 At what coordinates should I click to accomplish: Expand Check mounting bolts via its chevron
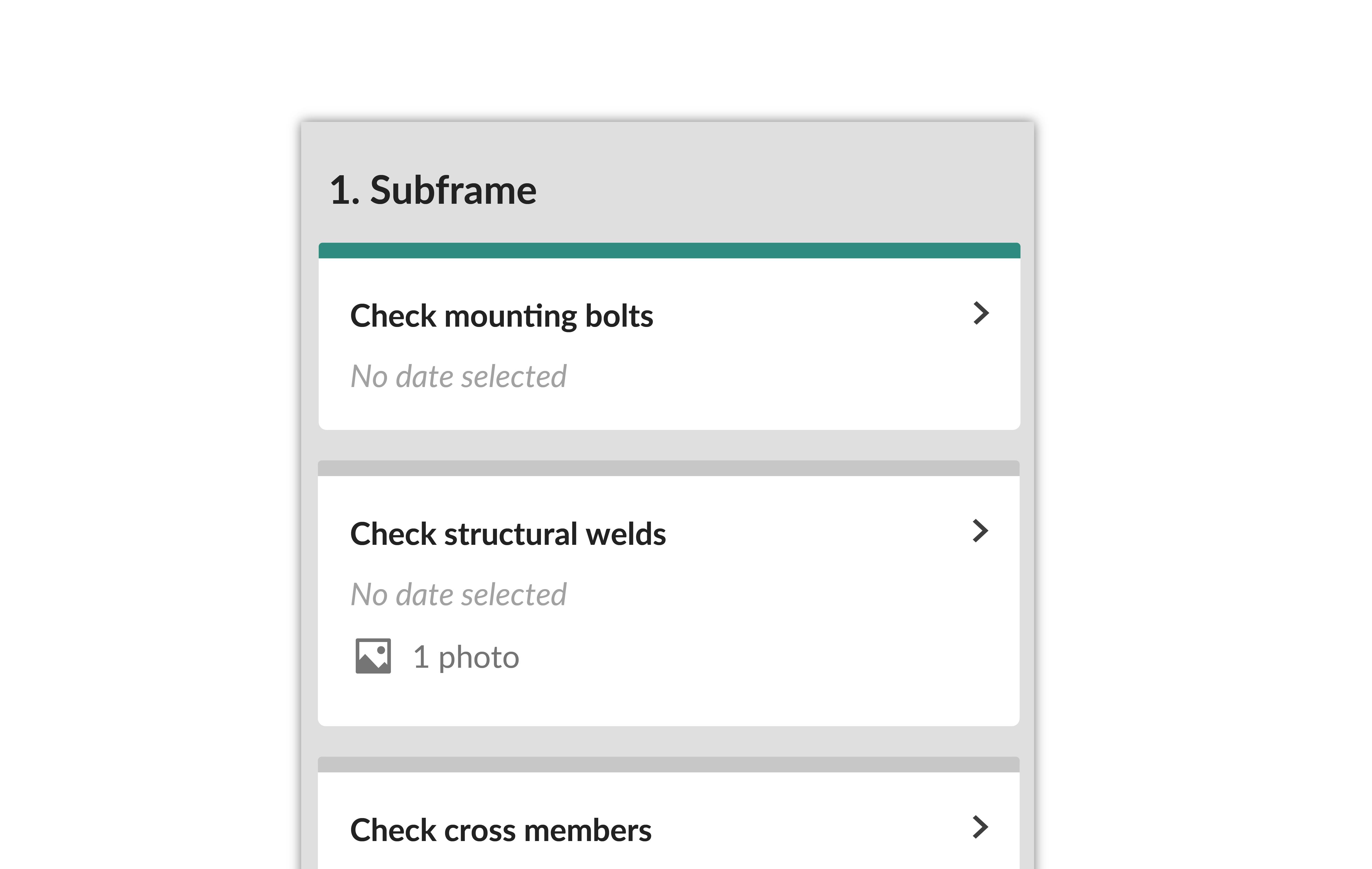coord(981,313)
